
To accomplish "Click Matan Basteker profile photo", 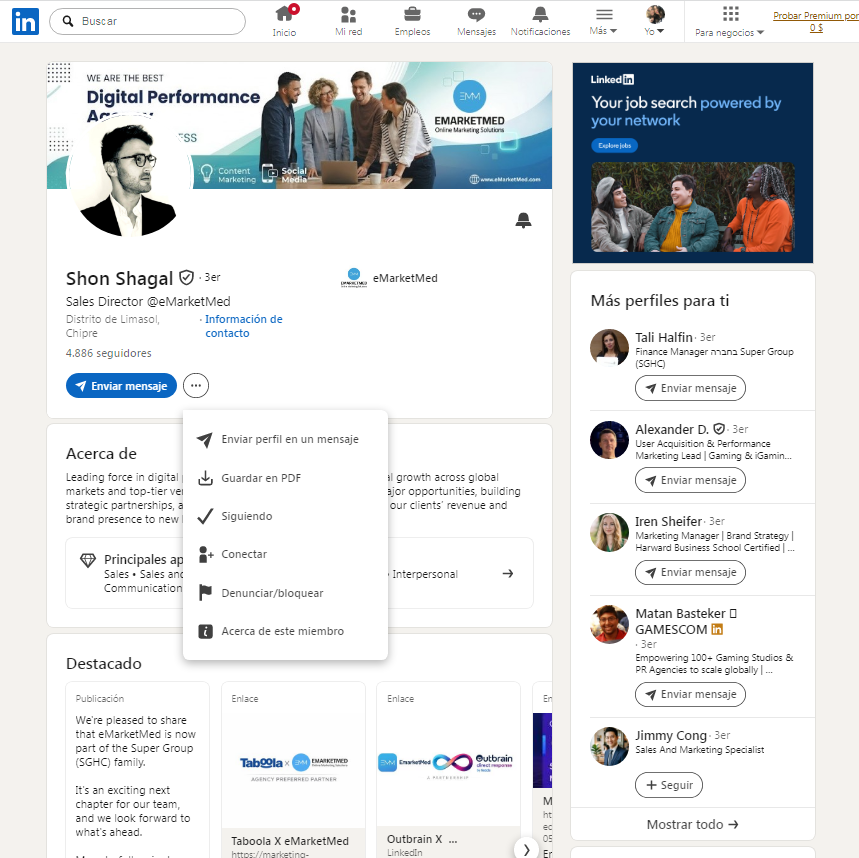I will coord(609,624).
